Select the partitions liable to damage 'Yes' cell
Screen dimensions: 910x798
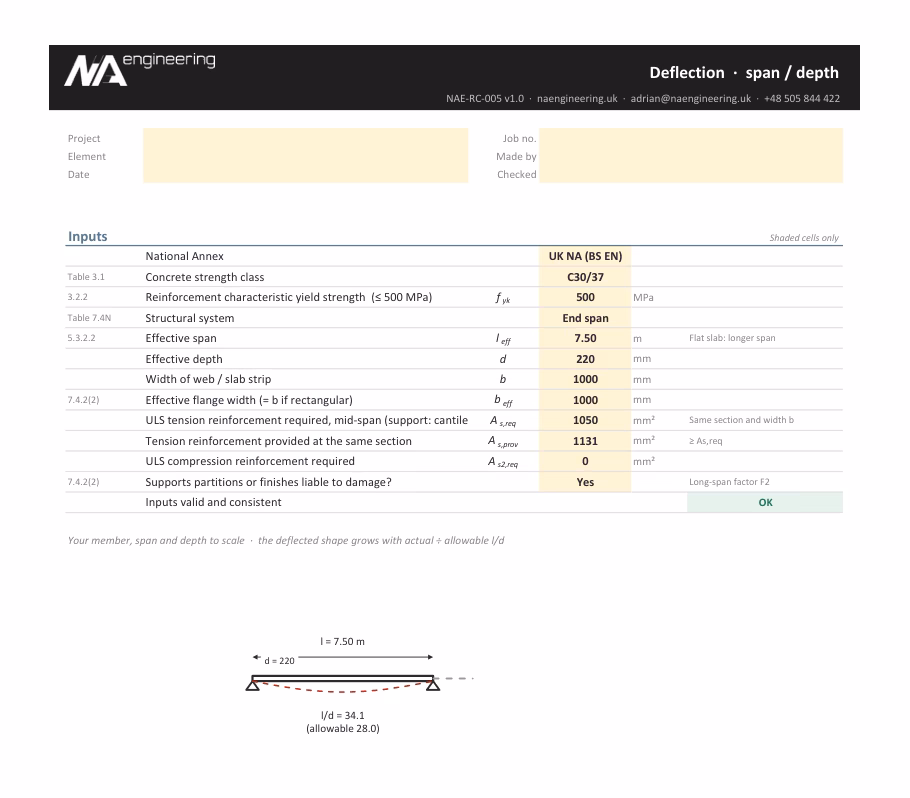coord(585,482)
